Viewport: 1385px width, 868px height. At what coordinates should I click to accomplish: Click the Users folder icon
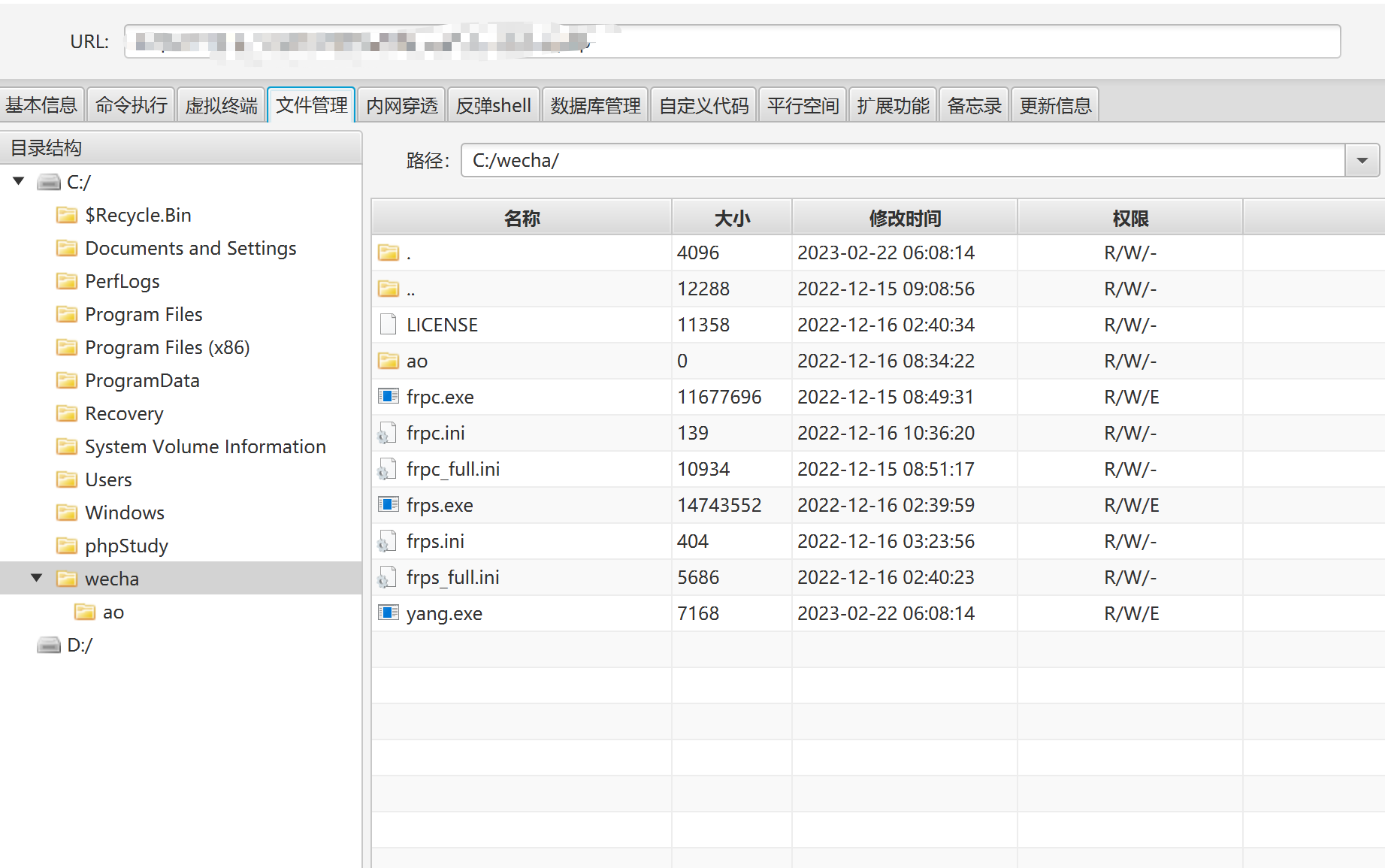click(67, 479)
